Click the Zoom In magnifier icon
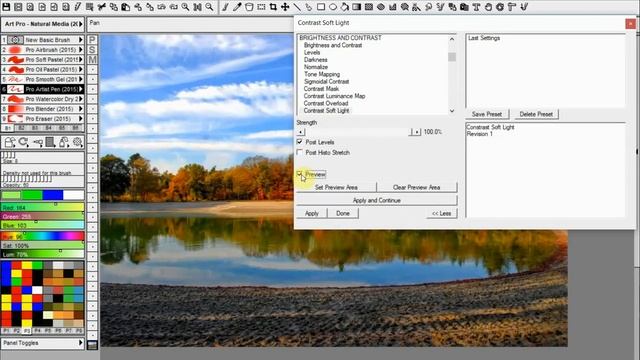This screenshot has height=360, width=640. (185, 7)
